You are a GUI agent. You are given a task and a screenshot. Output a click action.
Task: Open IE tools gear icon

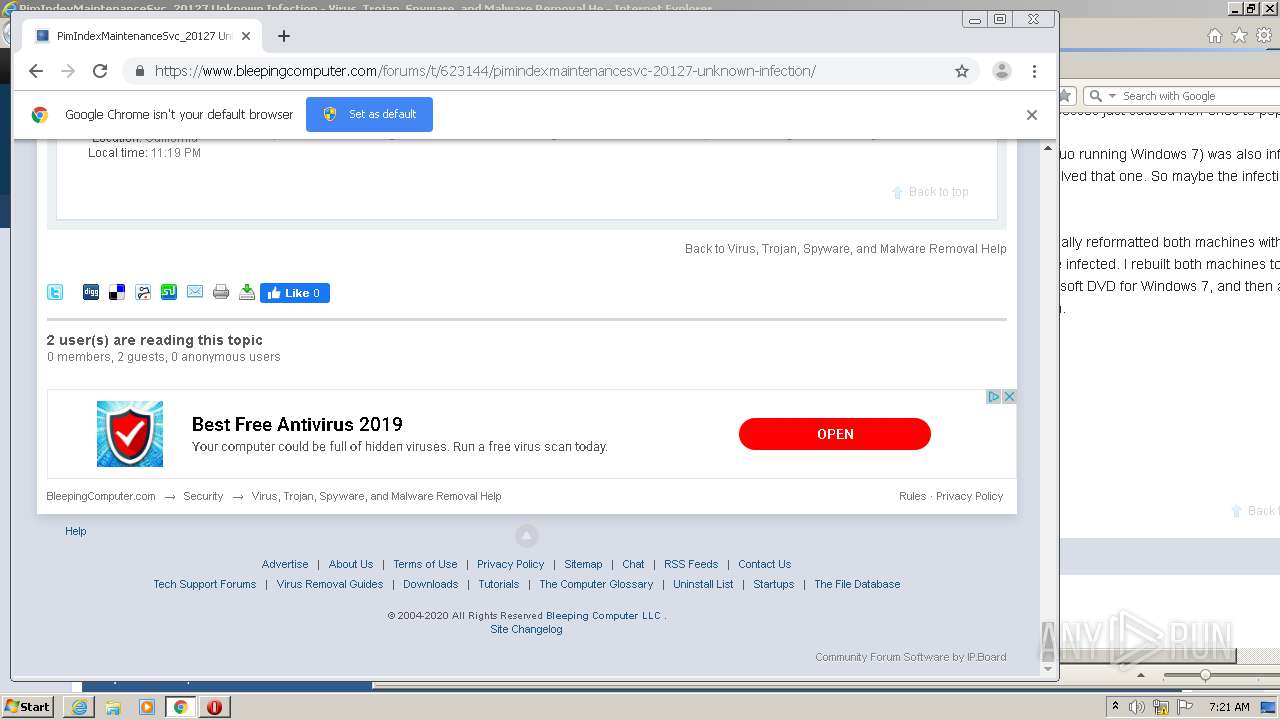(1264, 35)
